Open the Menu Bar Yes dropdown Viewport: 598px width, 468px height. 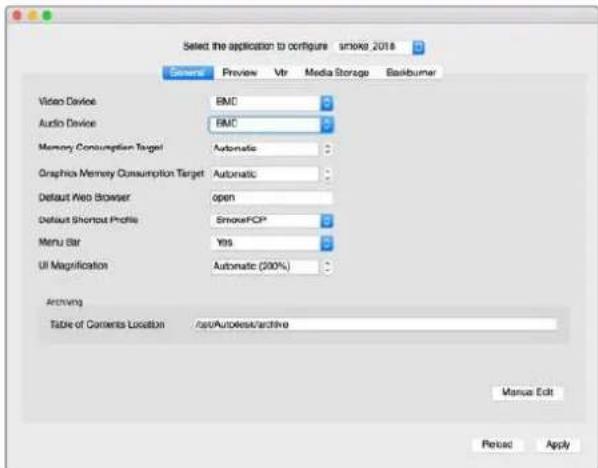[x=272, y=243]
